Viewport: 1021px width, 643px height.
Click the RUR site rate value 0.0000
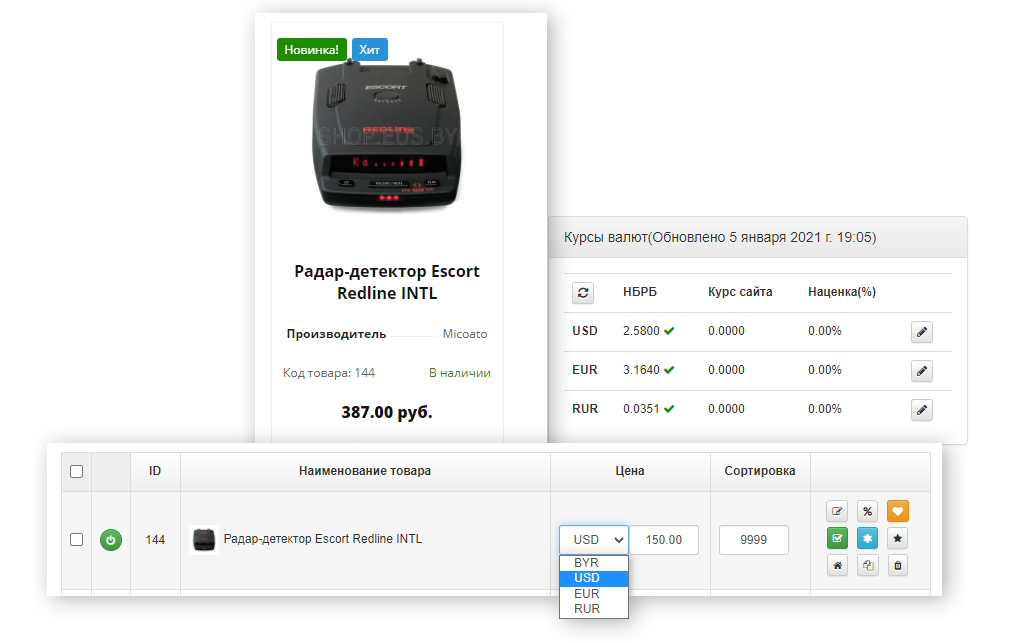pyautogui.click(x=726, y=409)
